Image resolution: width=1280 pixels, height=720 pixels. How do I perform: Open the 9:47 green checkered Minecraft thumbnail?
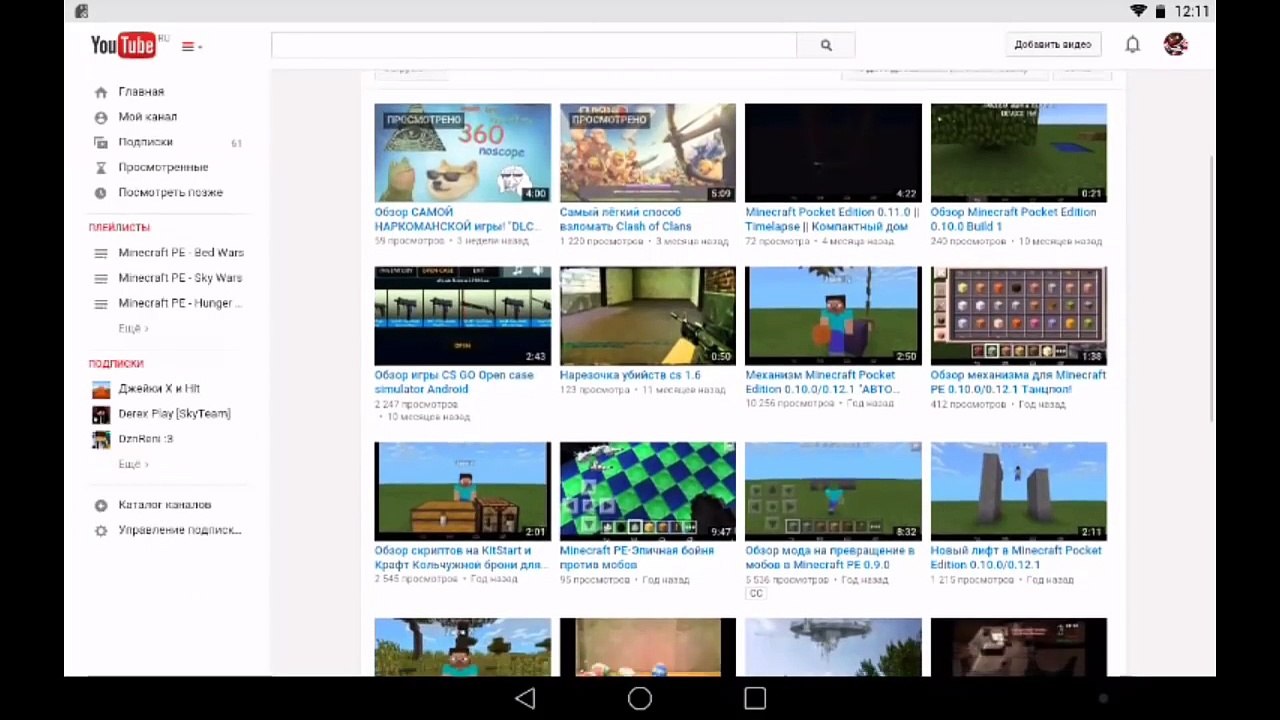pos(648,491)
